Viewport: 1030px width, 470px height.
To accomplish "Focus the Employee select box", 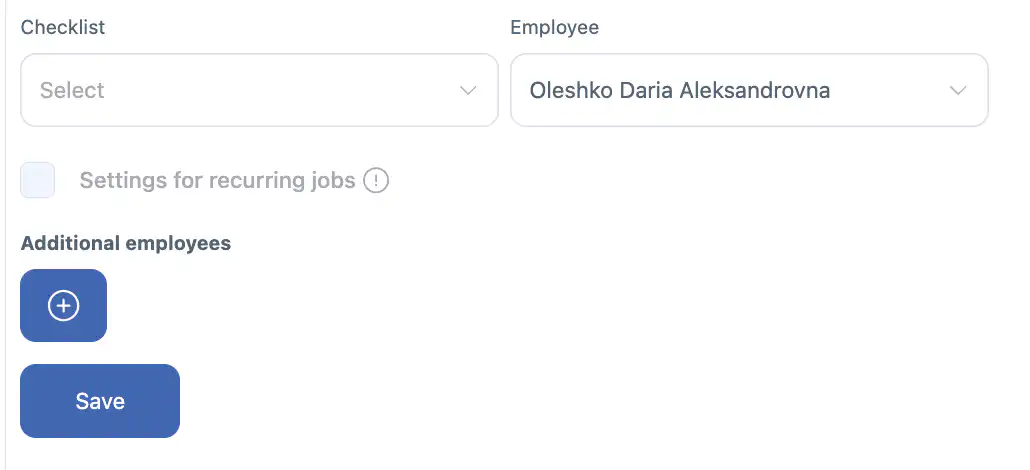I will click(749, 90).
